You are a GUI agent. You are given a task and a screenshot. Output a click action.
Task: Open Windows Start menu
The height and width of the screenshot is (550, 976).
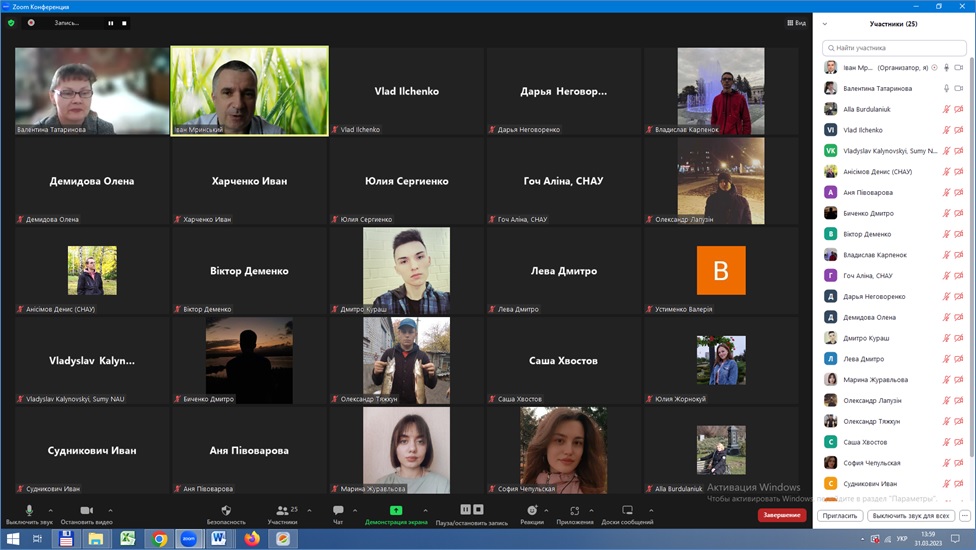pyautogui.click(x=12, y=539)
